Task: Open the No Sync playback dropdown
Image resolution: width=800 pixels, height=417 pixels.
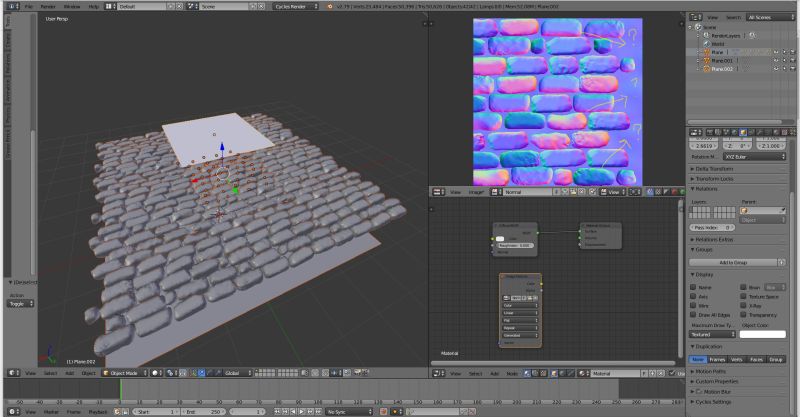Action: pyautogui.click(x=350, y=411)
